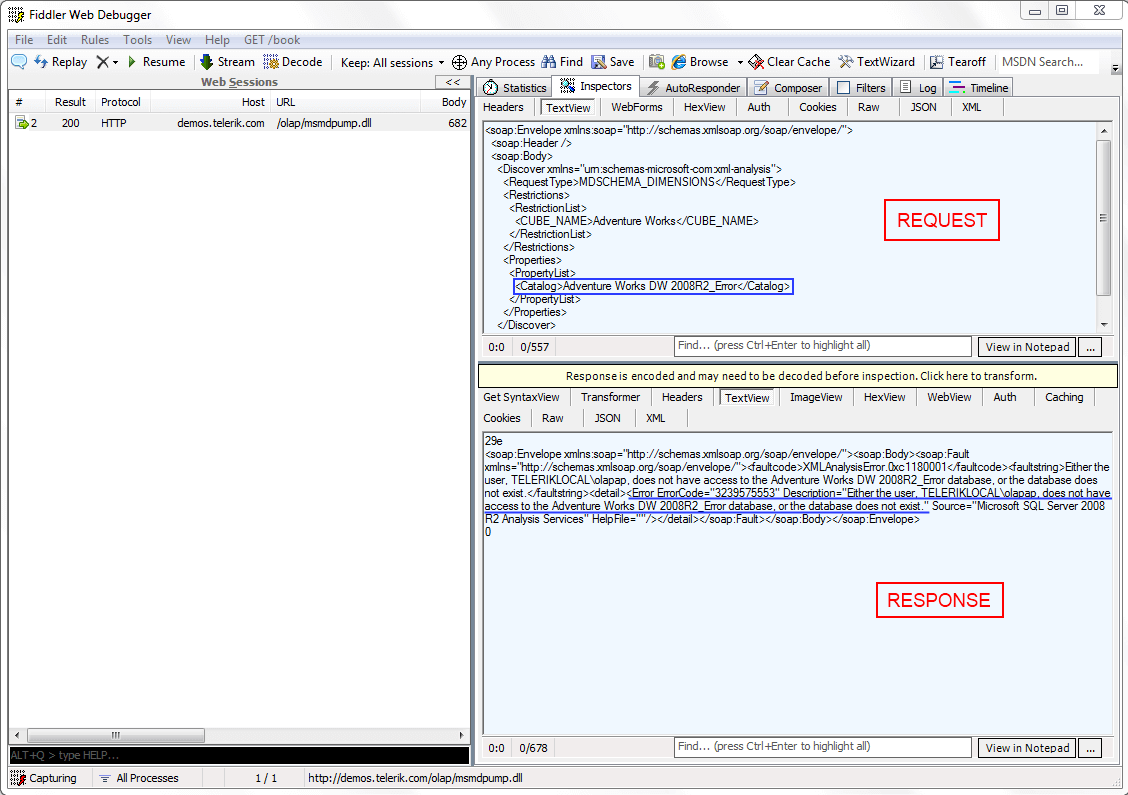Clear the browser cache
The image size is (1128, 795).
pyautogui.click(x=789, y=61)
